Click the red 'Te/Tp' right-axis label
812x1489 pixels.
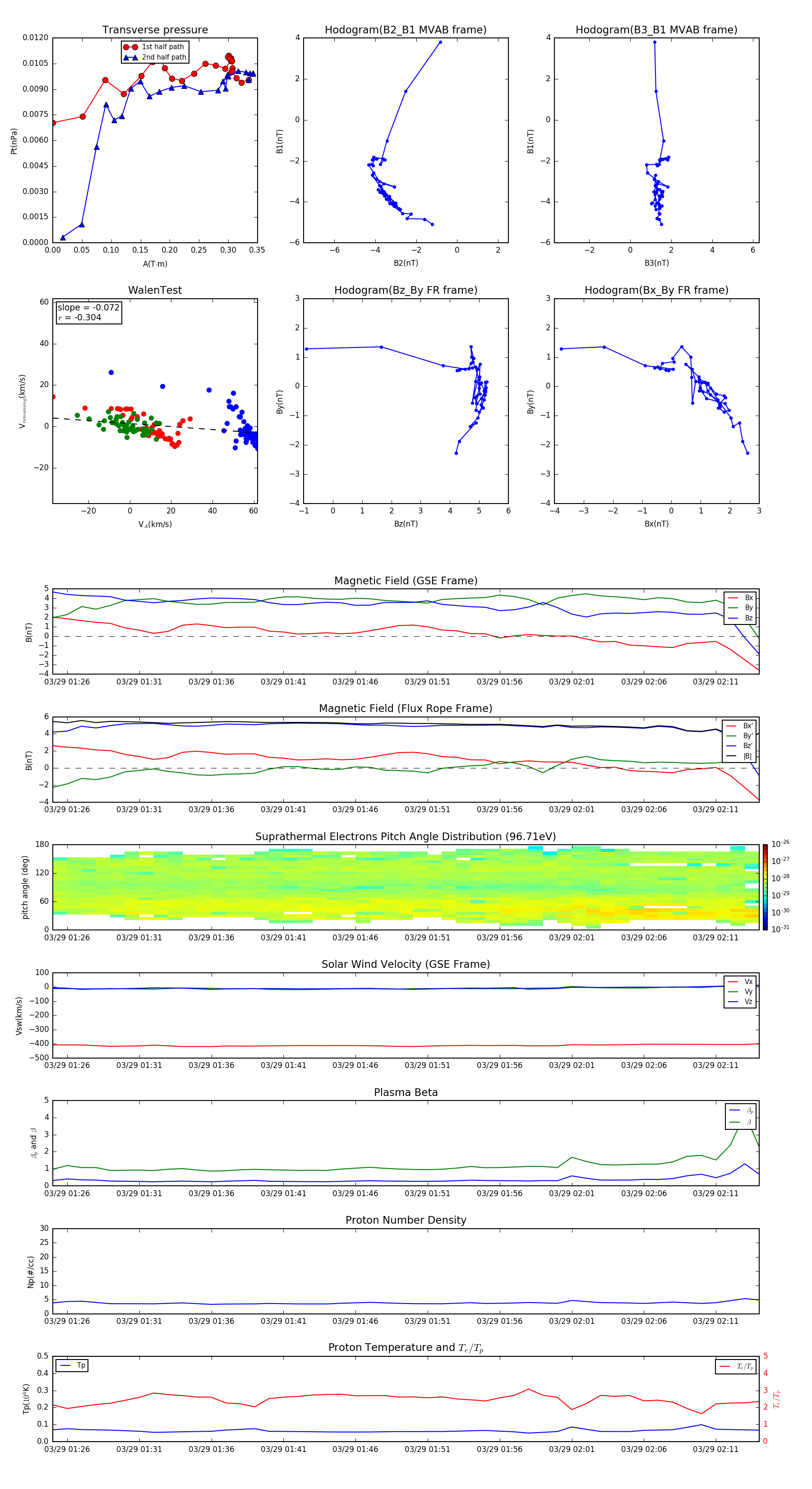[777, 1399]
